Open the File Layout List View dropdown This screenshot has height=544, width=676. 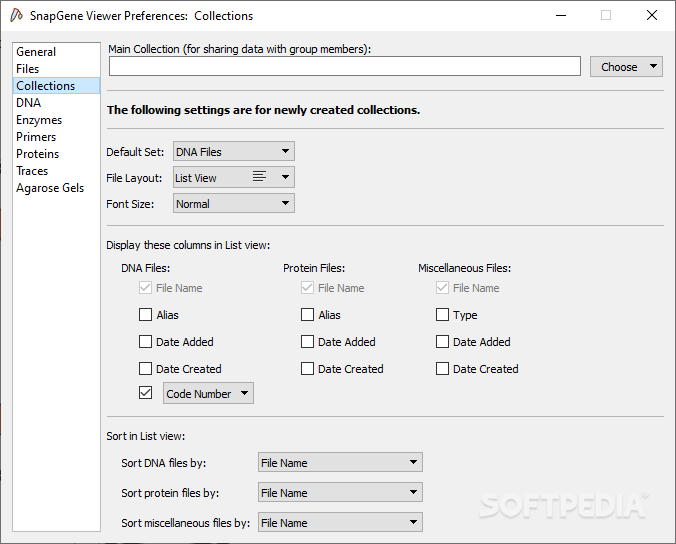(x=234, y=178)
